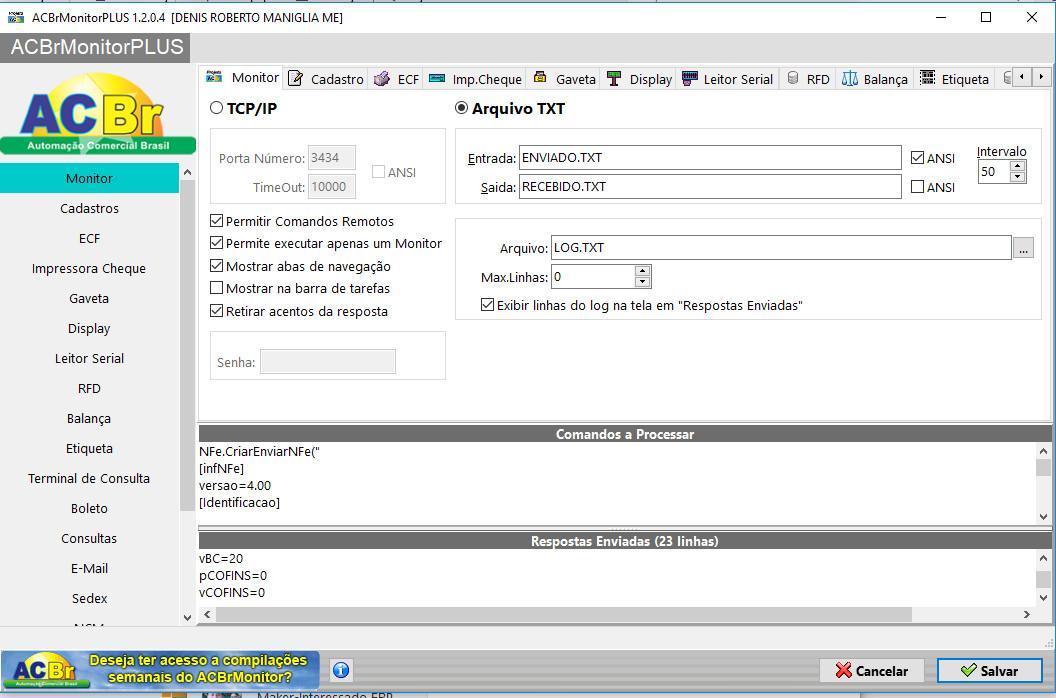Click the Etiqueta tab barcode icon

(x=928, y=78)
